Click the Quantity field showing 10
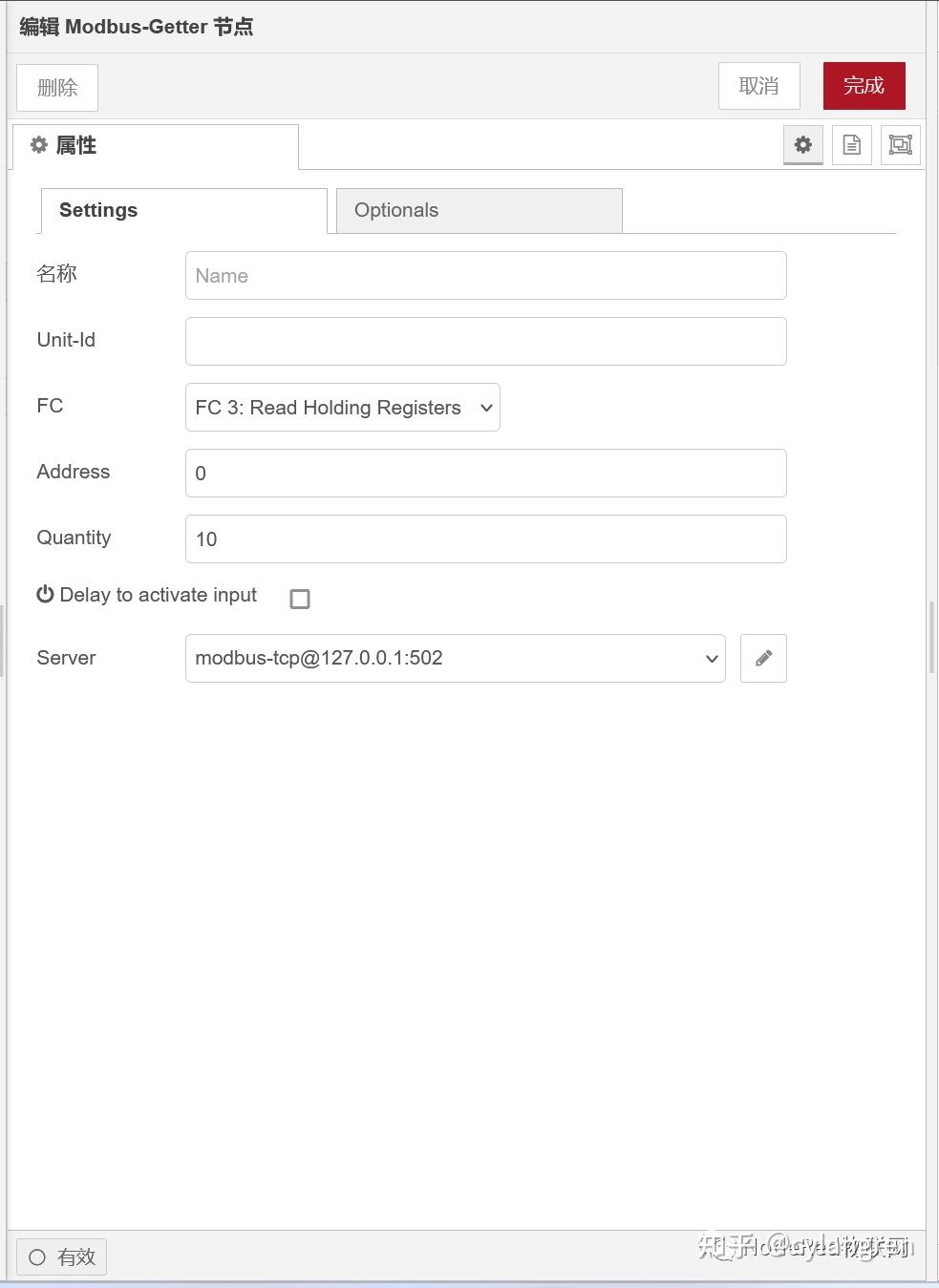Viewport: 939px width, 1288px height. [x=485, y=538]
